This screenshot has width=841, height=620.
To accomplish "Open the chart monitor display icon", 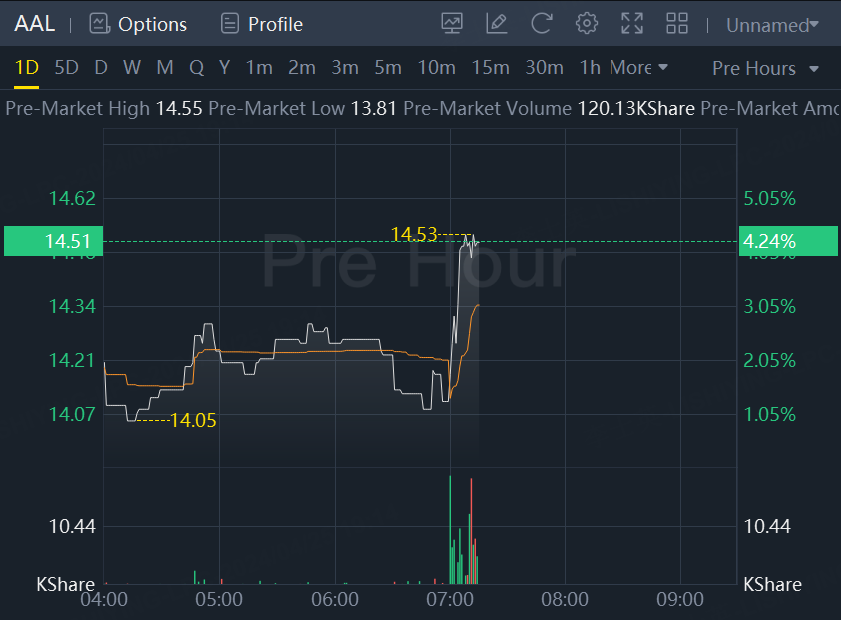I will (x=452, y=24).
